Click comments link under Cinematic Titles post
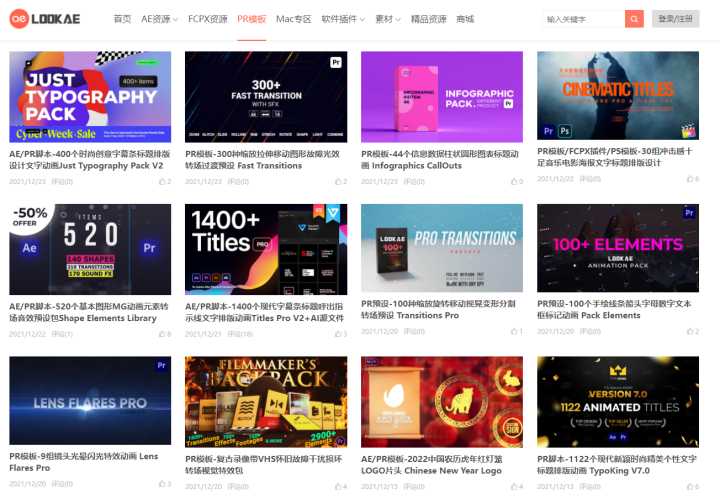Viewport: 720px width, 499px height. coord(590,179)
